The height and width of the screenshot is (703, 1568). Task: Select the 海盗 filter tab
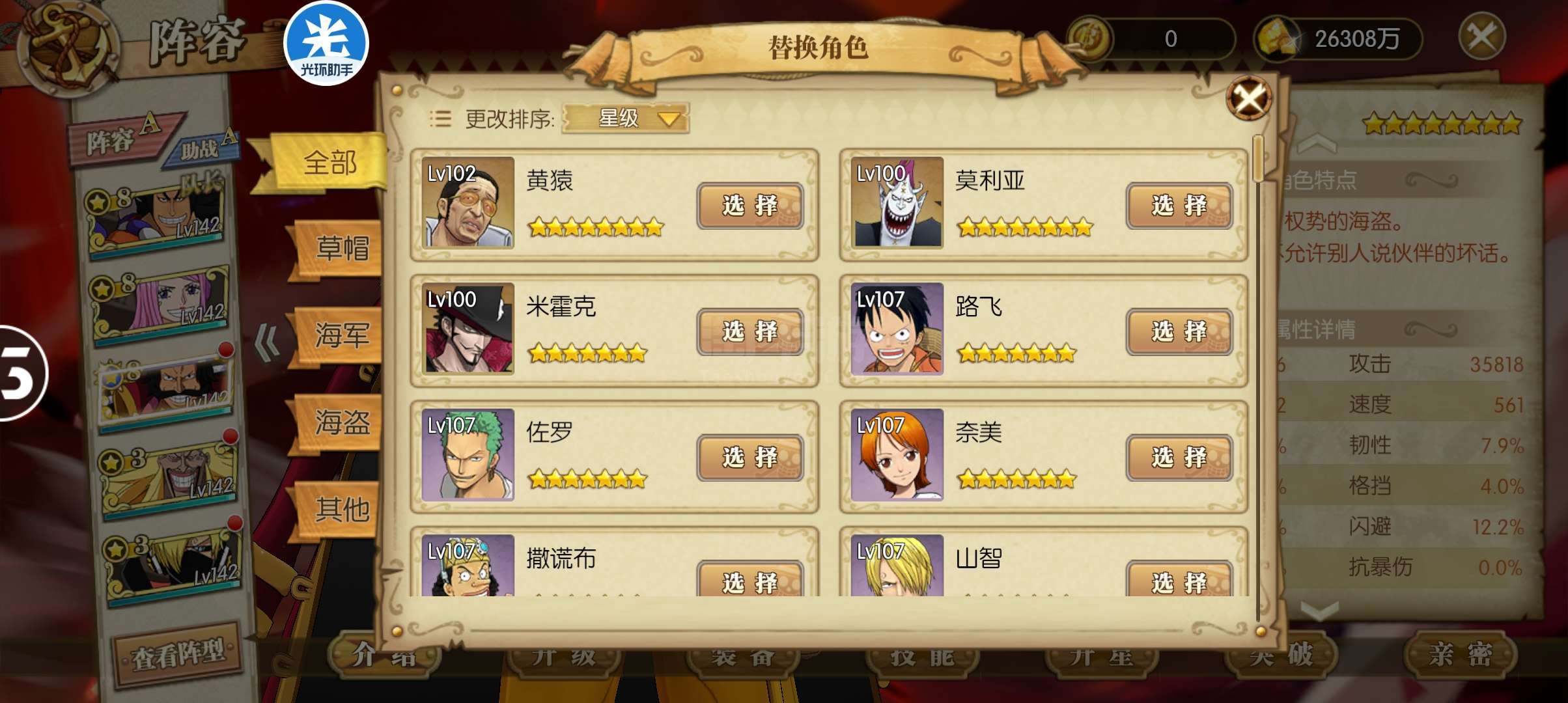coord(337,422)
